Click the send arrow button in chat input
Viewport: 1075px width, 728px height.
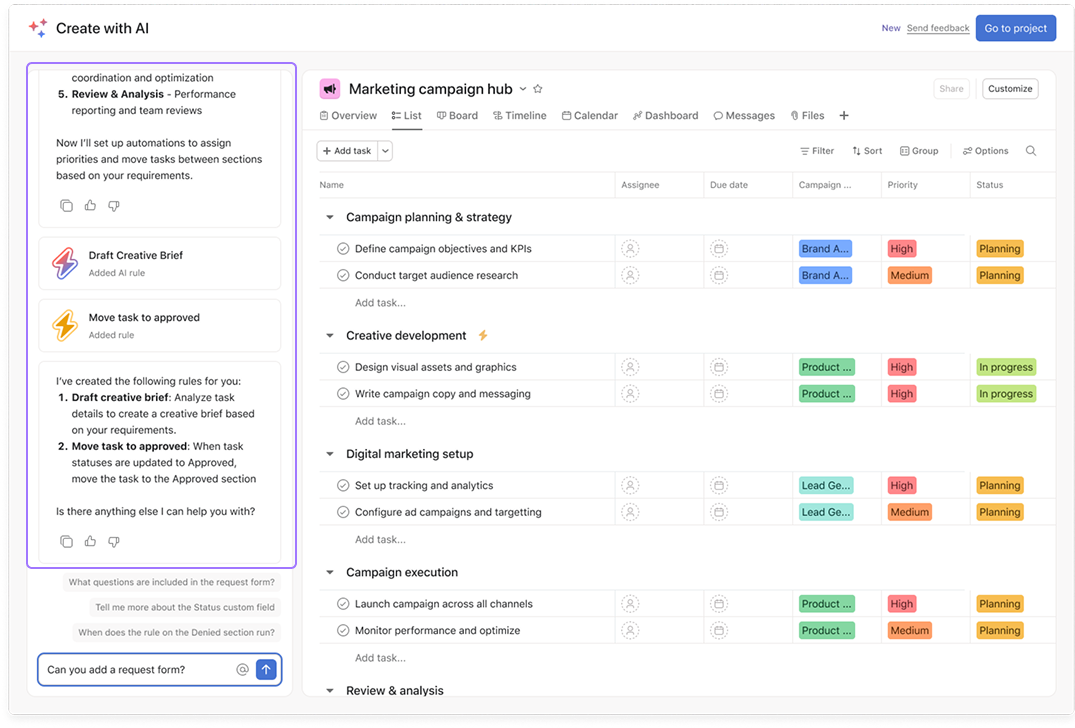(x=266, y=669)
